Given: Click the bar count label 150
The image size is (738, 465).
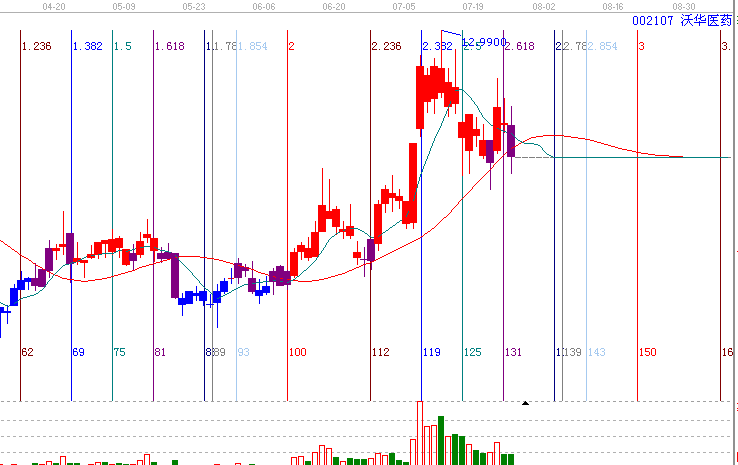Looking at the screenshot, I should (x=647, y=352).
